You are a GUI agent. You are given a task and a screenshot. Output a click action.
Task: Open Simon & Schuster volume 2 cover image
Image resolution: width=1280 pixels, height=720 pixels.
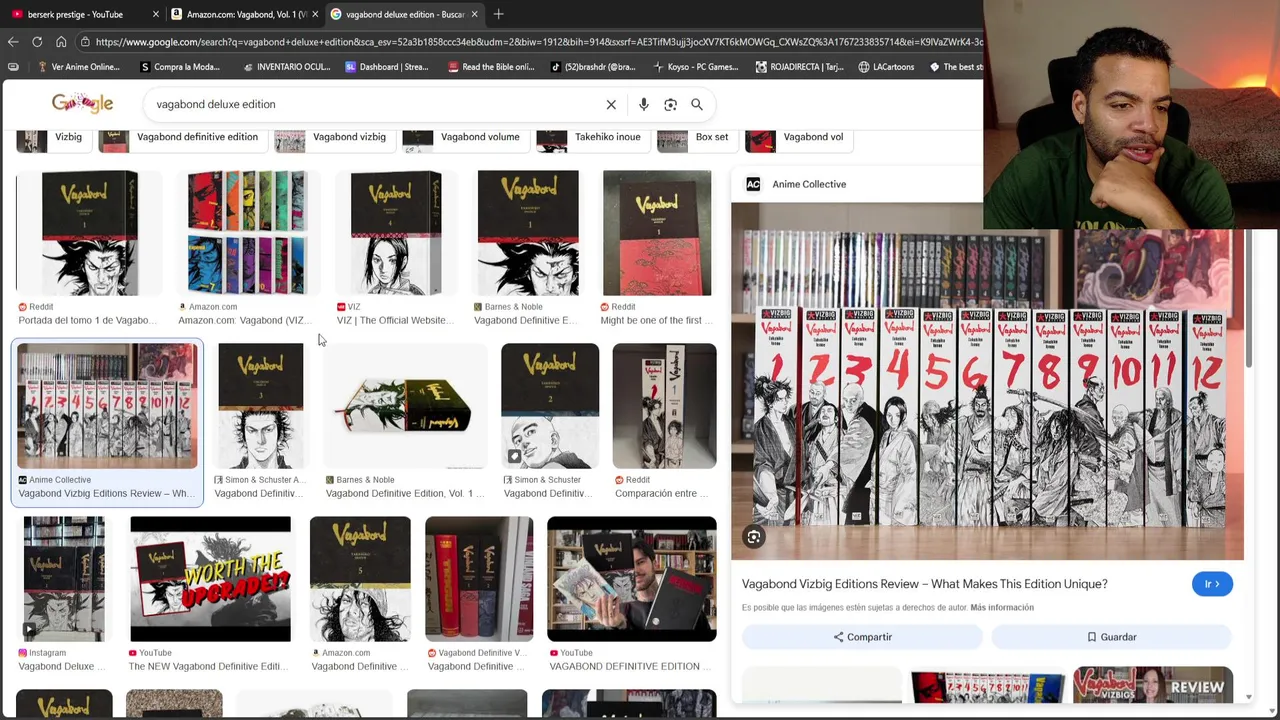click(x=550, y=406)
